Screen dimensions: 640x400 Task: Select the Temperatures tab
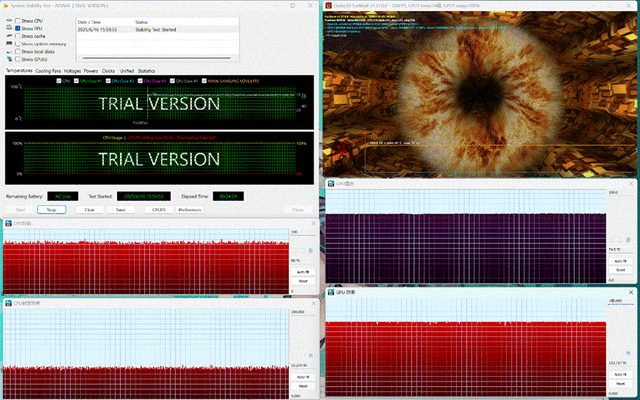tap(19, 71)
